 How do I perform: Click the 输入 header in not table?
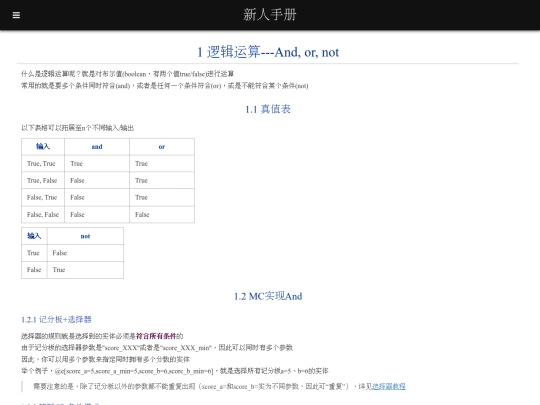click(34, 236)
